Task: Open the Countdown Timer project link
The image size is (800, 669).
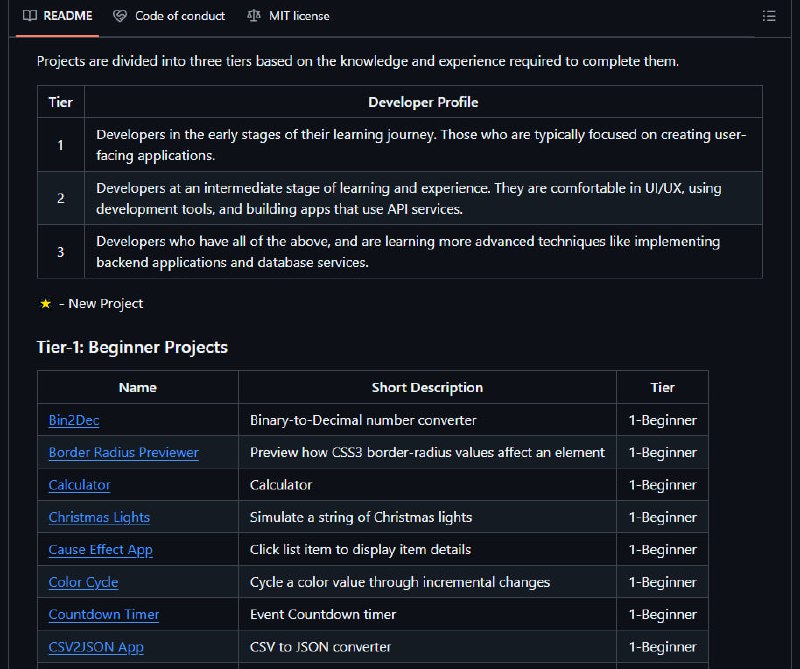Action: tap(104, 614)
